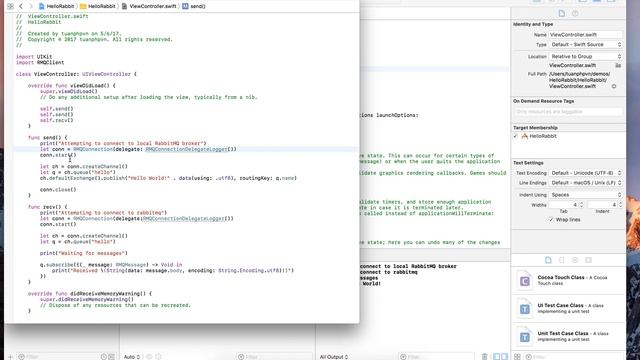Click the quick look eye icon
This screenshot has width=640, height=360.
149,357
